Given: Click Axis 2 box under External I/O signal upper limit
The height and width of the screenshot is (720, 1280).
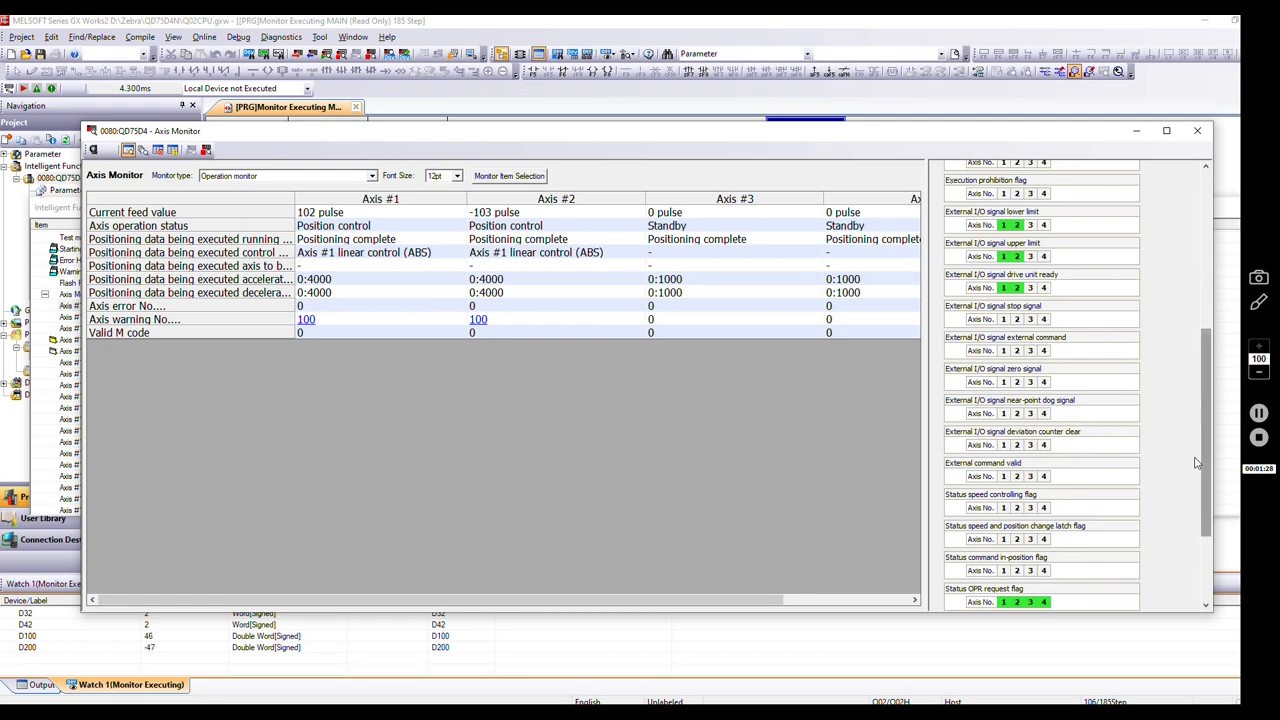Looking at the screenshot, I should [x=1017, y=256].
